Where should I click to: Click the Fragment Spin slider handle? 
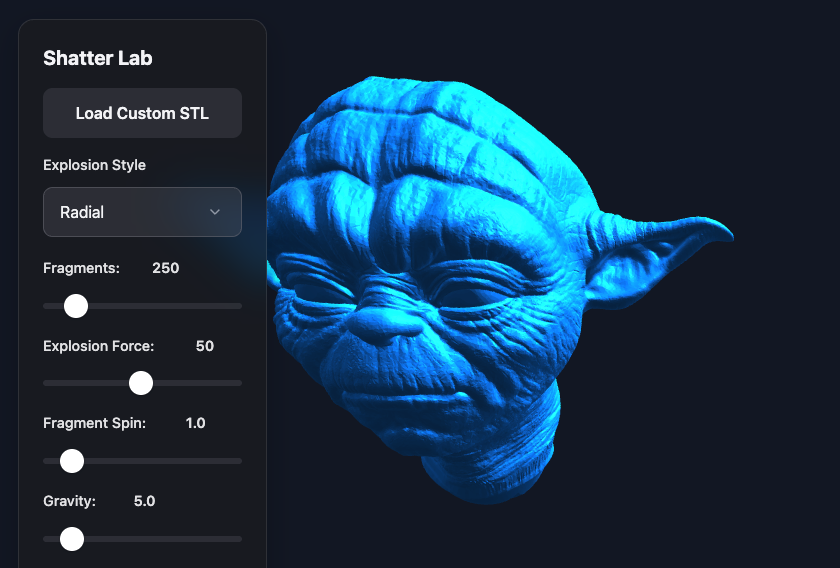[72, 461]
